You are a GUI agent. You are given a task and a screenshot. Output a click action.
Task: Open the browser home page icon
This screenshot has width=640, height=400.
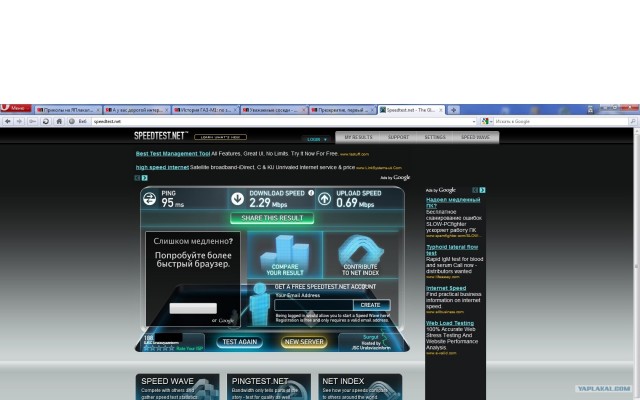(59, 121)
